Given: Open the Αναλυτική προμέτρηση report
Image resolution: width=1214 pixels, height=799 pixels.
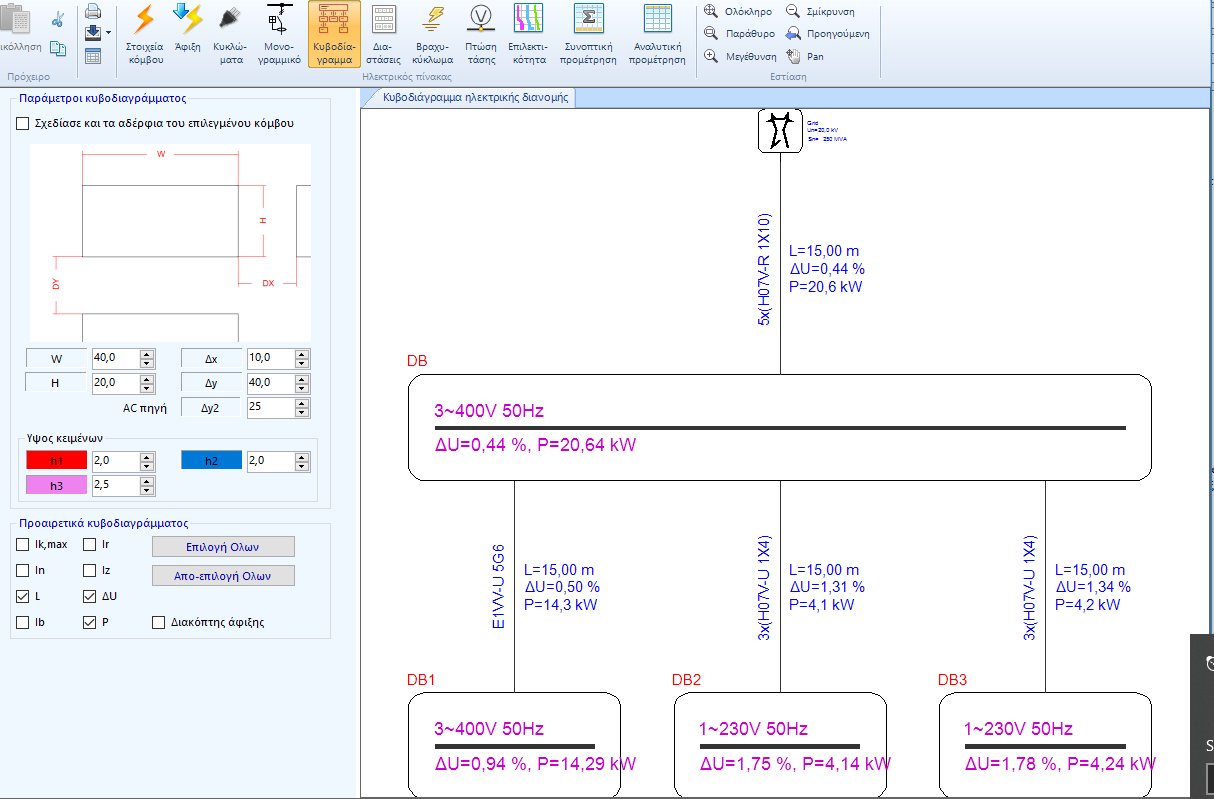Looking at the screenshot, I should pos(657,35).
